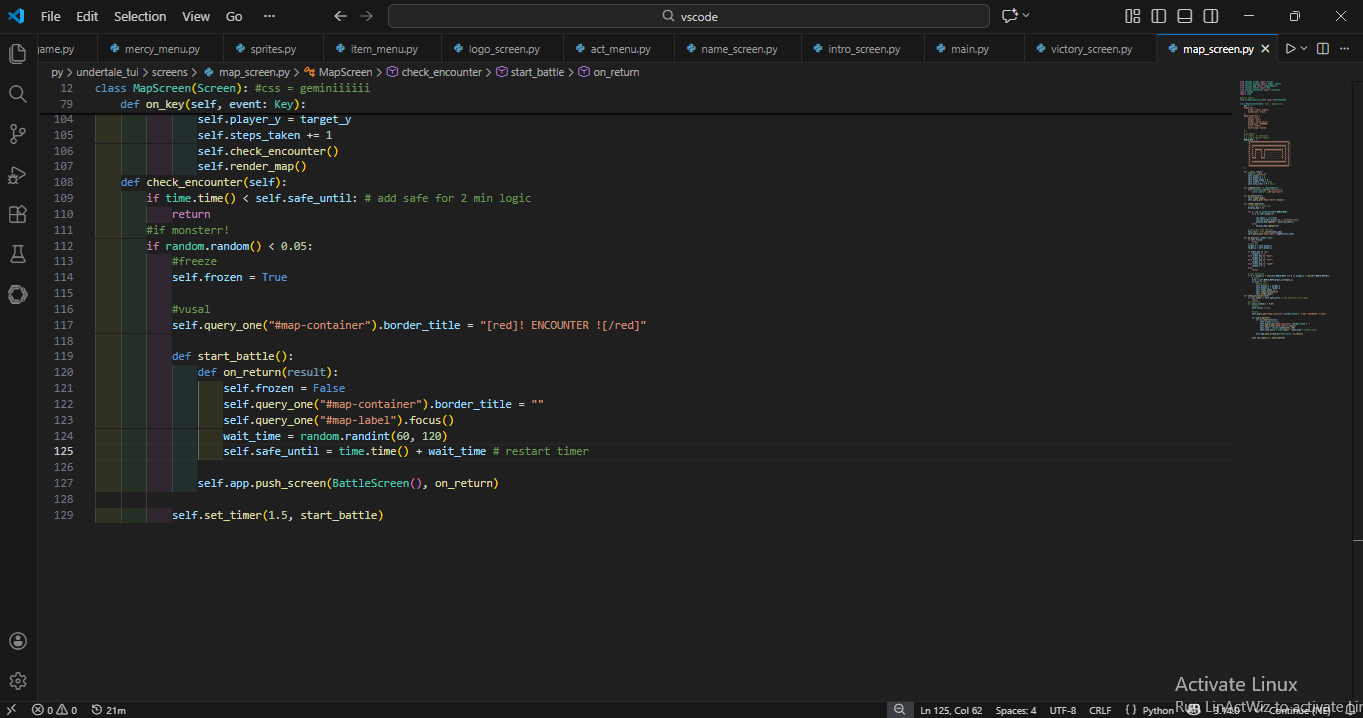Toggle the Primary Side Bar layout button
Image resolution: width=1363 pixels, height=718 pixels.
1159,16
